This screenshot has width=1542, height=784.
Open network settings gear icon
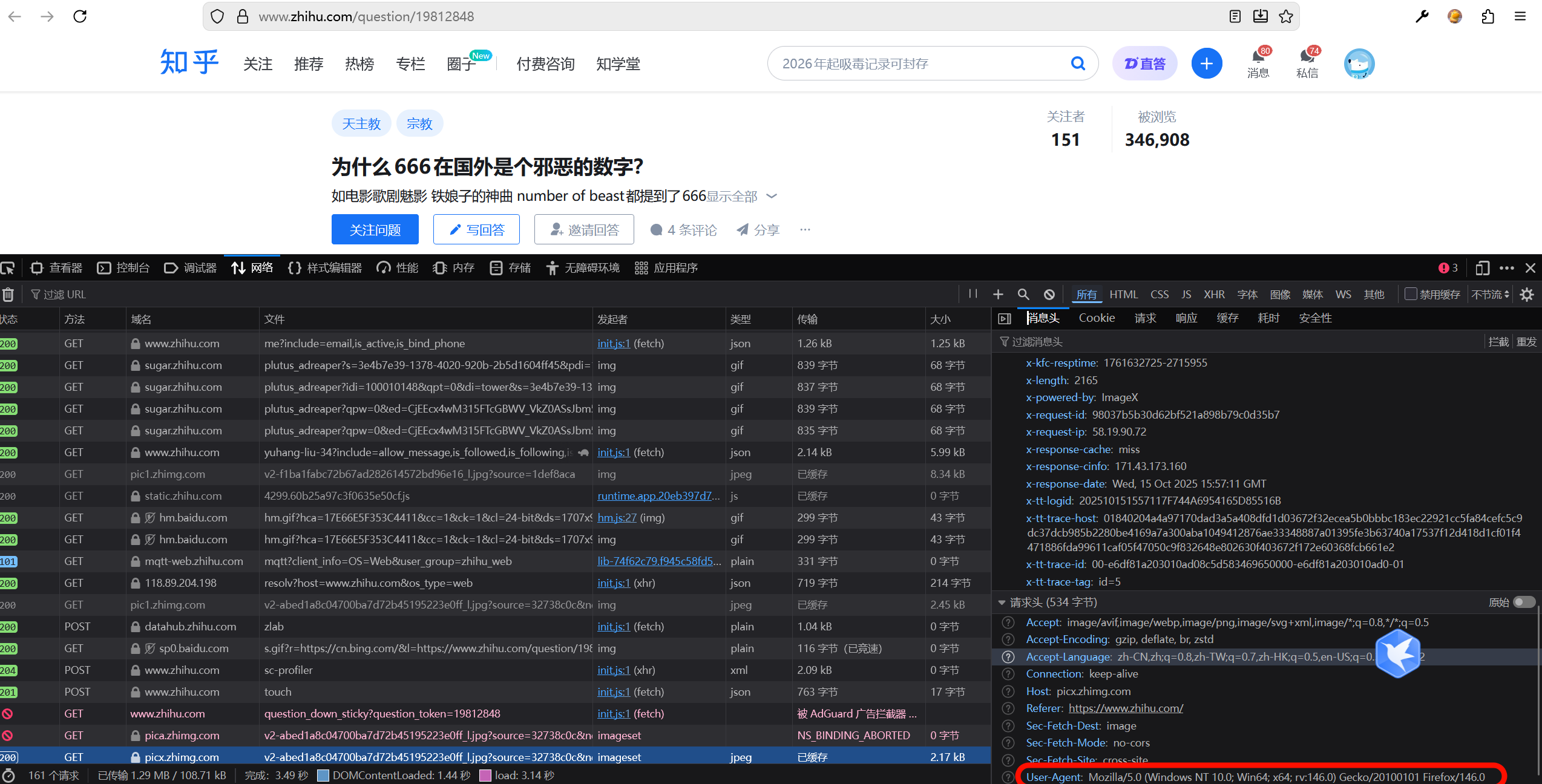(x=1527, y=294)
